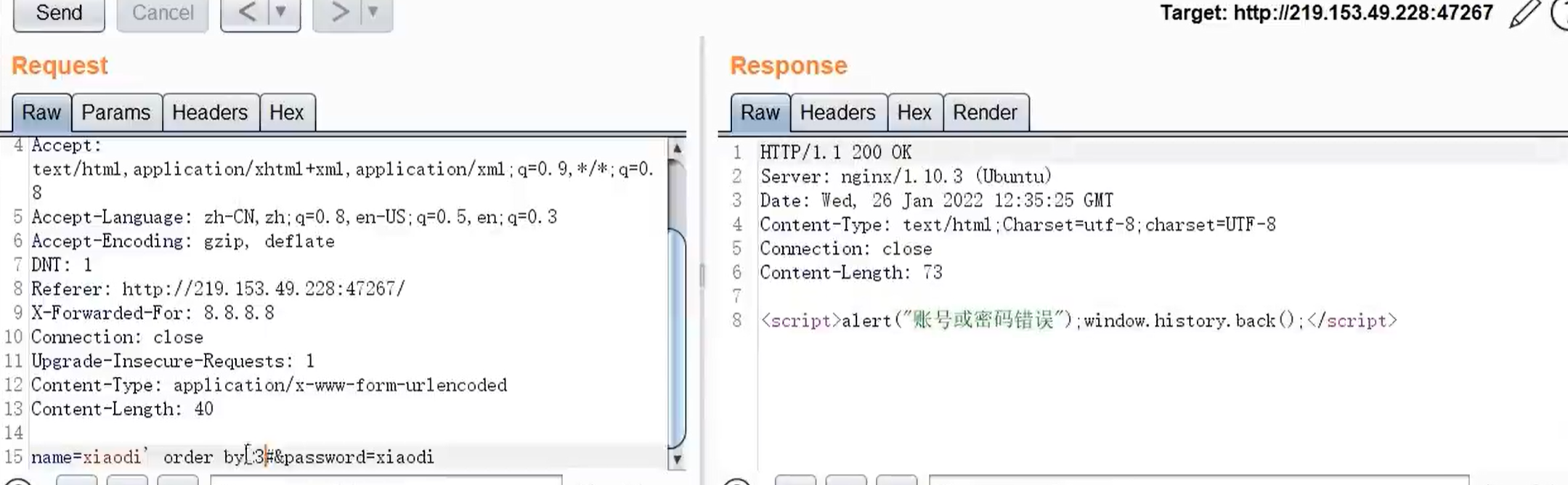The height and width of the screenshot is (485, 1568).
Task: Click the 'Server: nginx/1.10.3 (Ubuntu)' line
Action: [906, 176]
